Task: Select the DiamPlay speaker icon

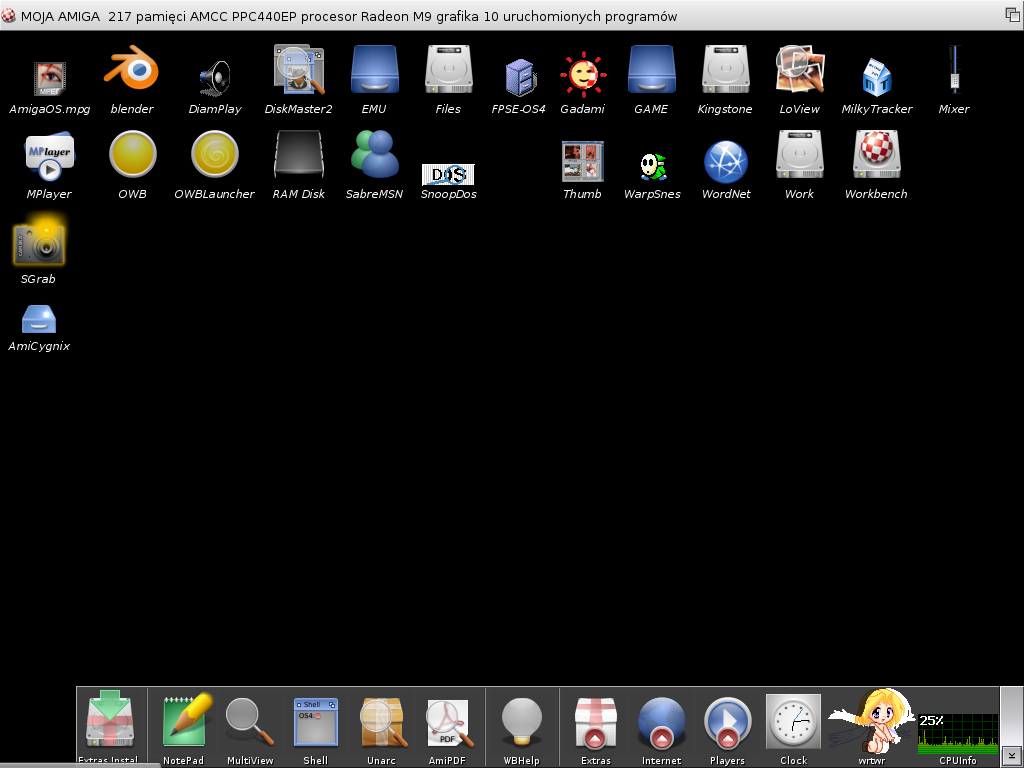Action: pos(215,78)
